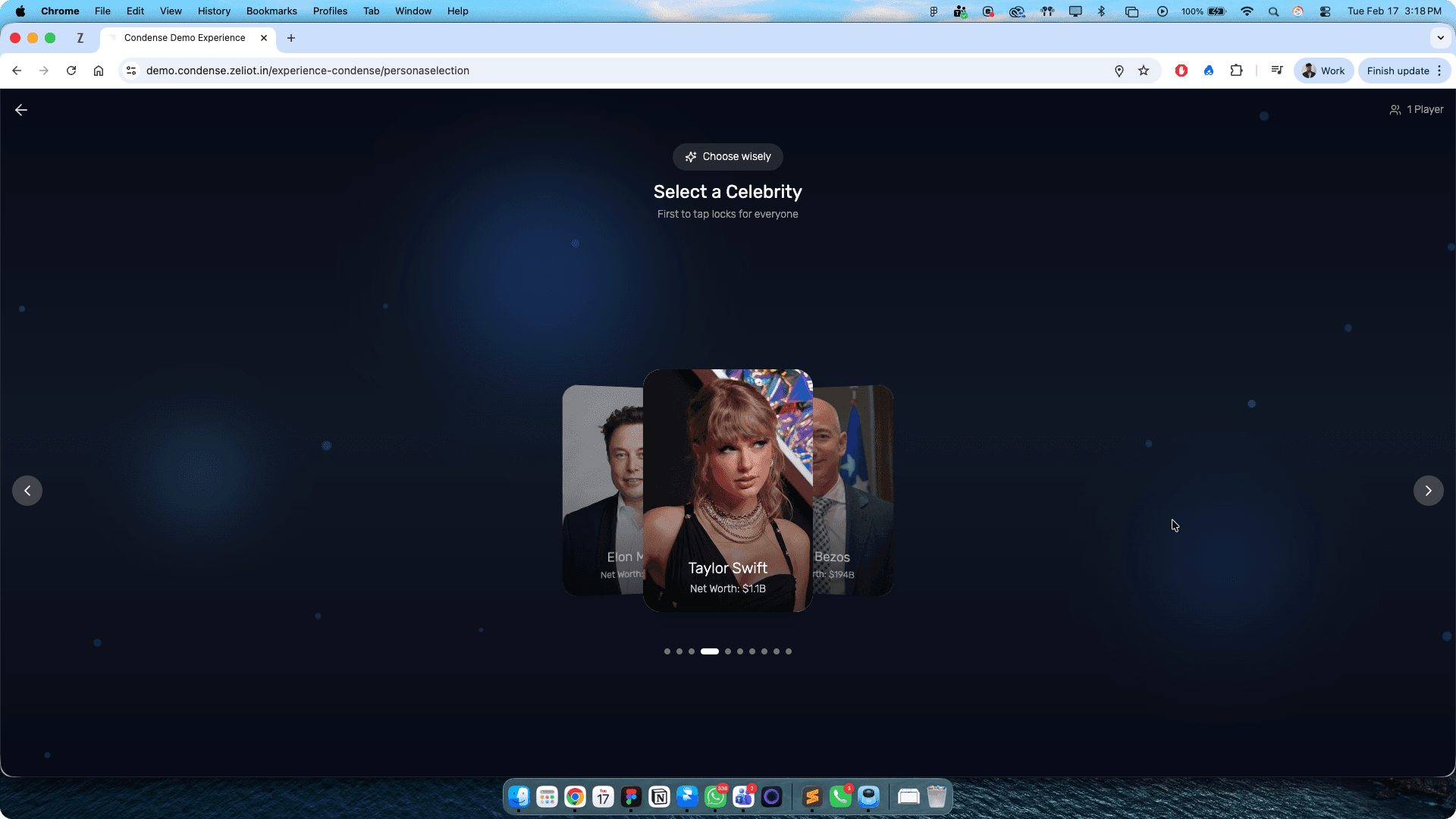1456x819 pixels.
Task: Expand the tab search chevron
Action: pyautogui.click(x=1440, y=38)
